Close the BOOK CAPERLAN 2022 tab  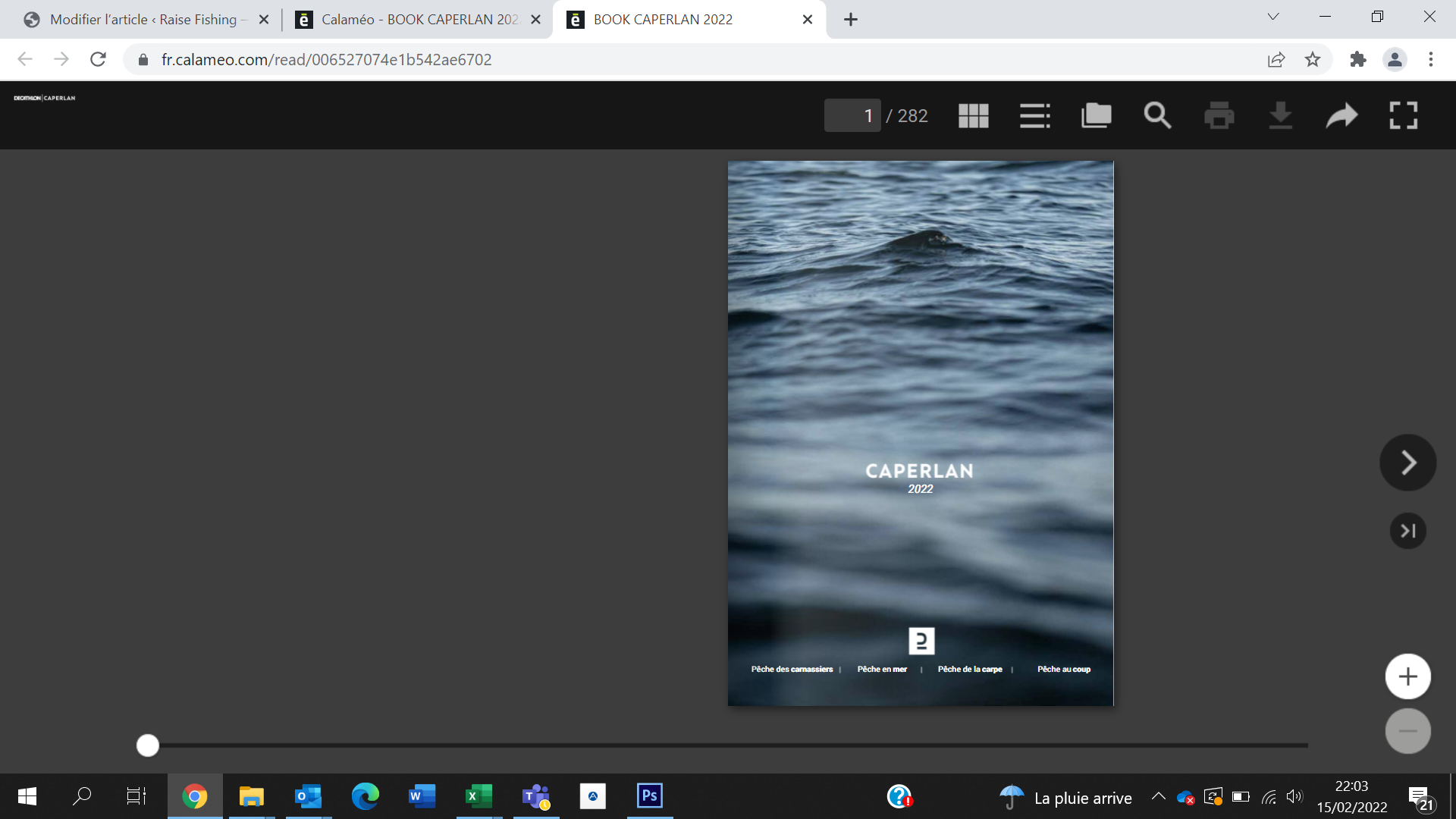[808, 20]
